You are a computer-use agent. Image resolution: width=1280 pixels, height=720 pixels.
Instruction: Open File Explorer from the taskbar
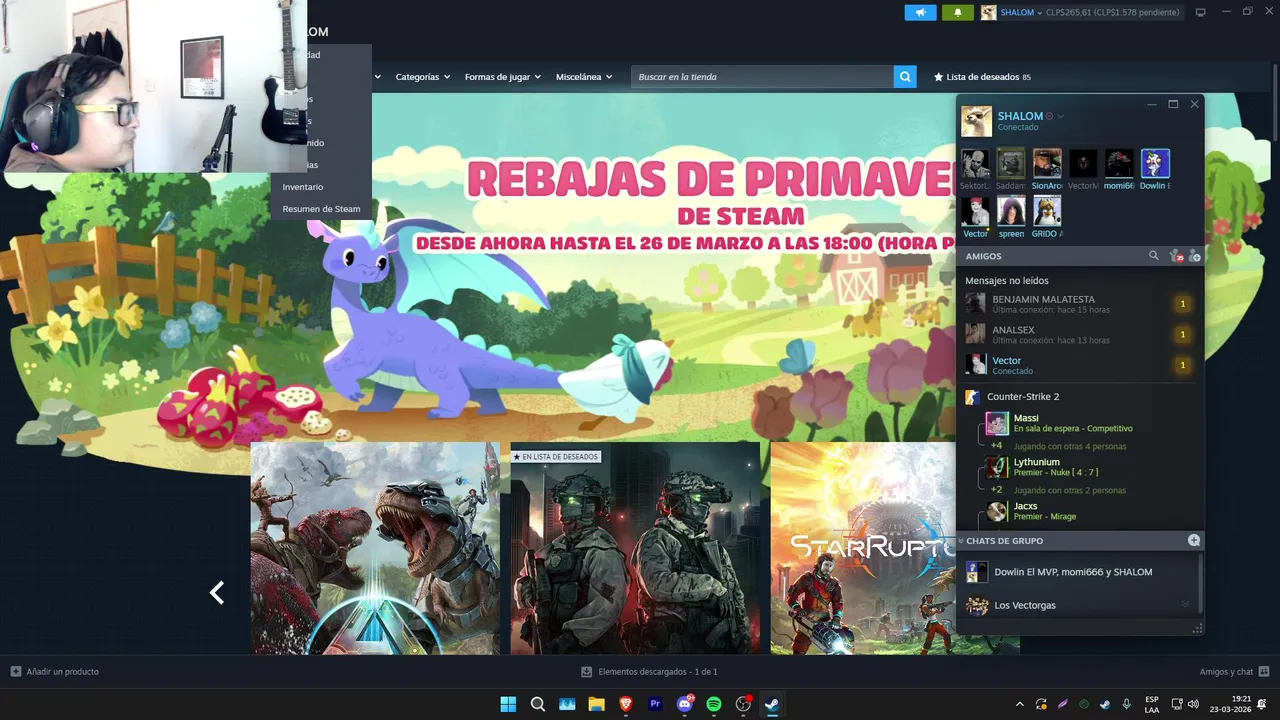tap(597, 704)
